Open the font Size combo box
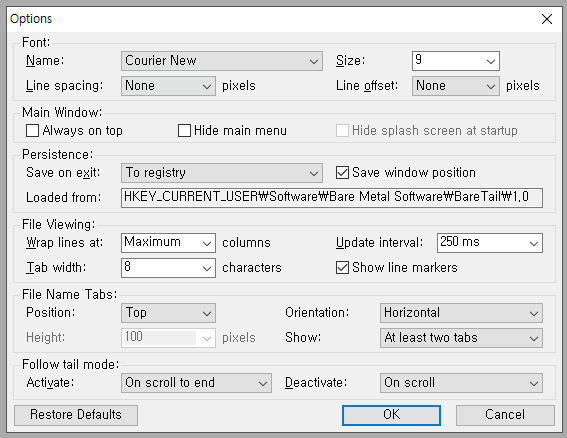 pyautogui.click(x=456, y=61)
